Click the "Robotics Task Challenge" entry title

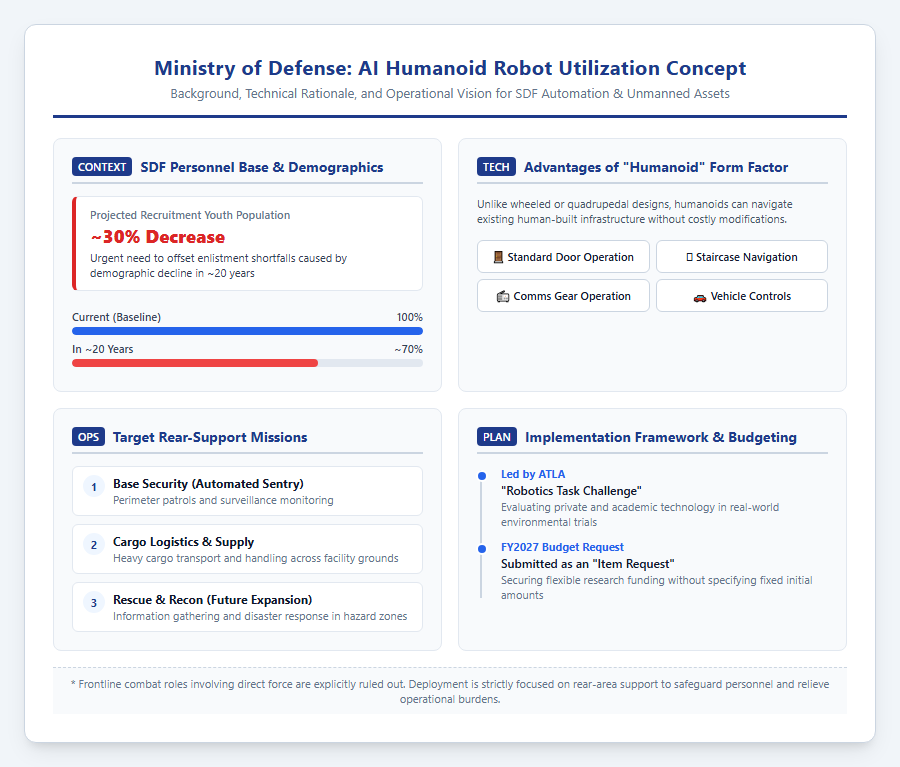[571, 491]
